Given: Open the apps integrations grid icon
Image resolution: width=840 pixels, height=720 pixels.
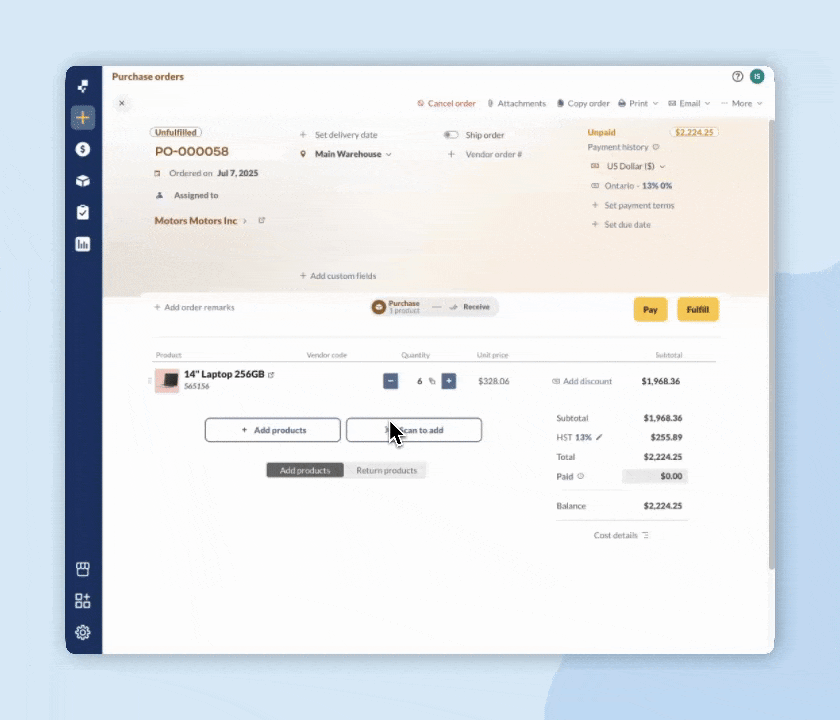Looking at the screenshot, I should pyautogui.click(x=83, y=601).
